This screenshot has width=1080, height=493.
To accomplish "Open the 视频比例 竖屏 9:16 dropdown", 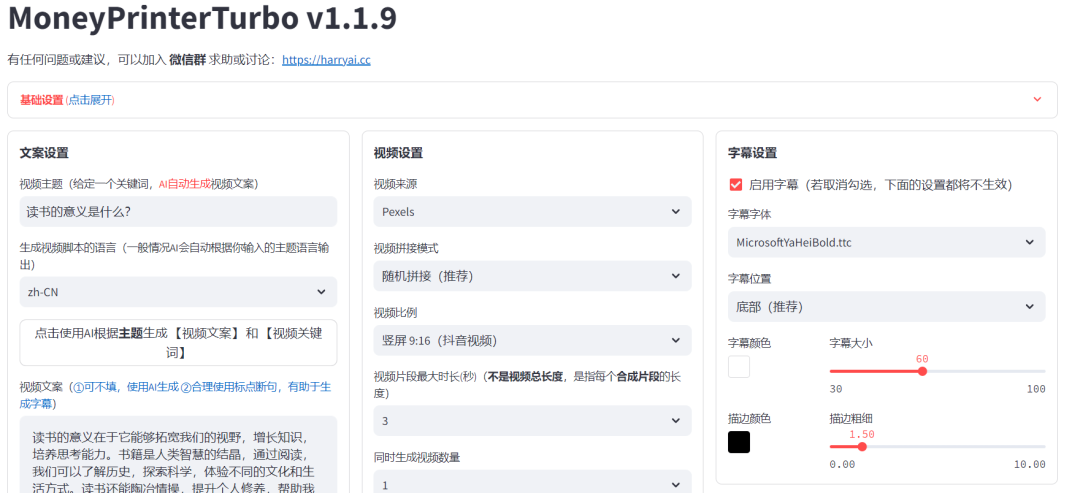I will (532, 340).
